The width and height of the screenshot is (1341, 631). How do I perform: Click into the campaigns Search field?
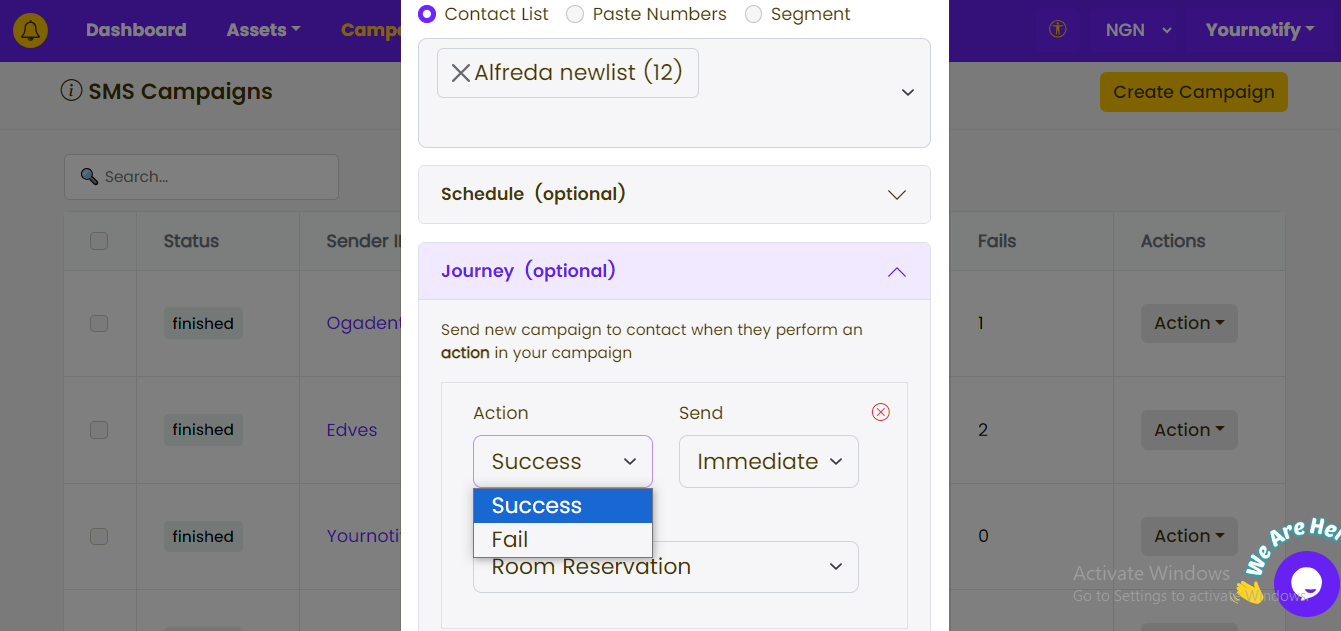click(x=201, y=177)
